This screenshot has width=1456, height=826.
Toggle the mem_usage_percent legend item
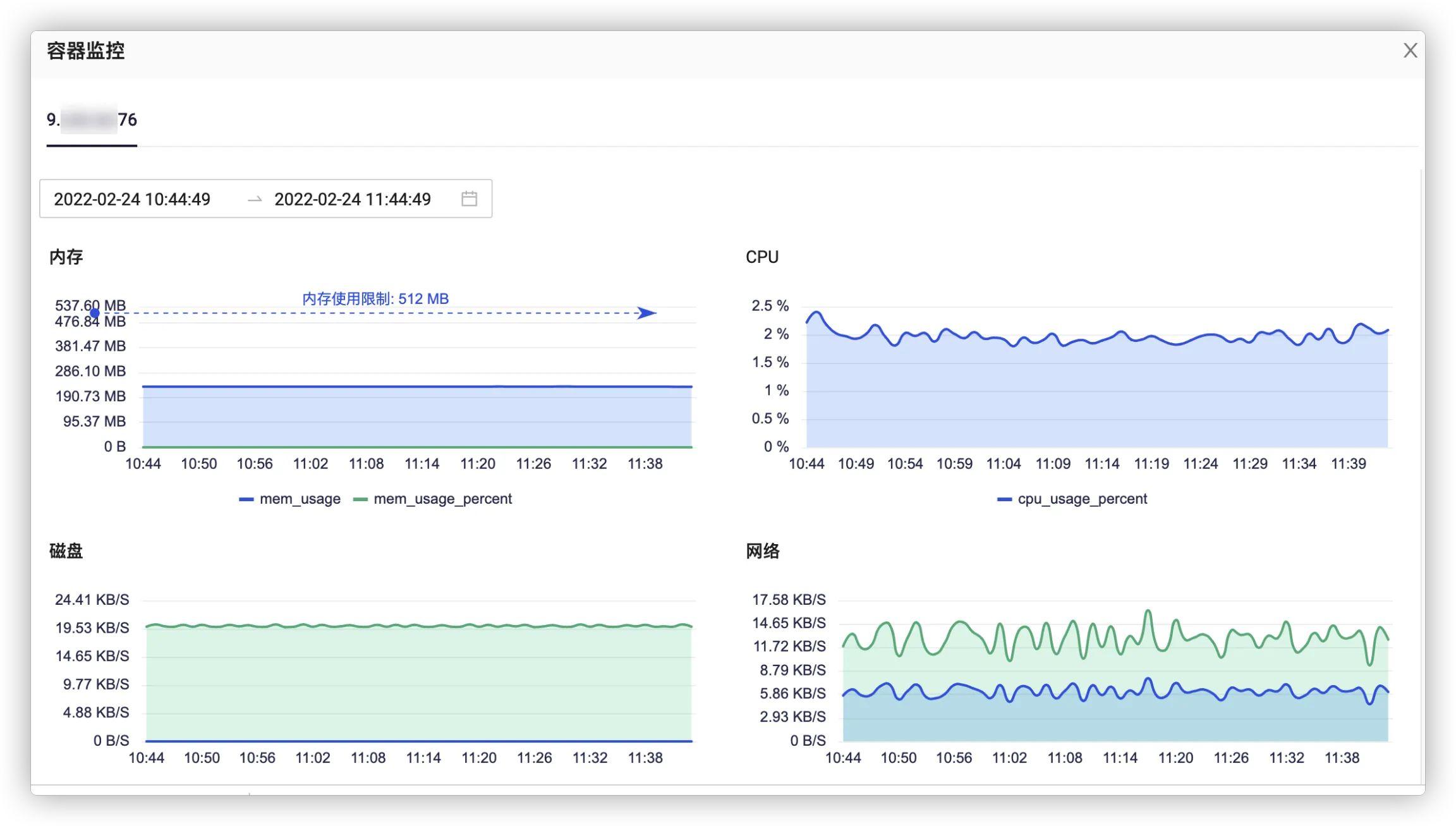point(442,499)
